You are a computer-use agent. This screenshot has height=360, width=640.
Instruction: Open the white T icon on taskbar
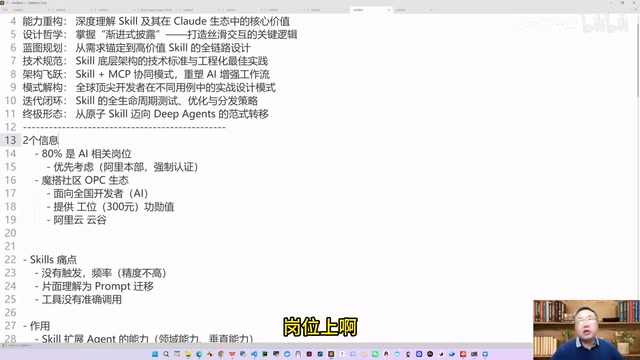342,354
